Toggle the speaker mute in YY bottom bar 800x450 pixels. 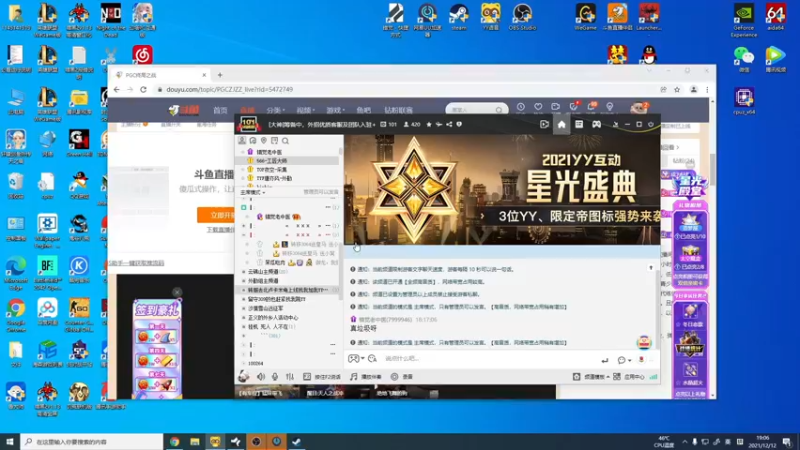point(261,377)
